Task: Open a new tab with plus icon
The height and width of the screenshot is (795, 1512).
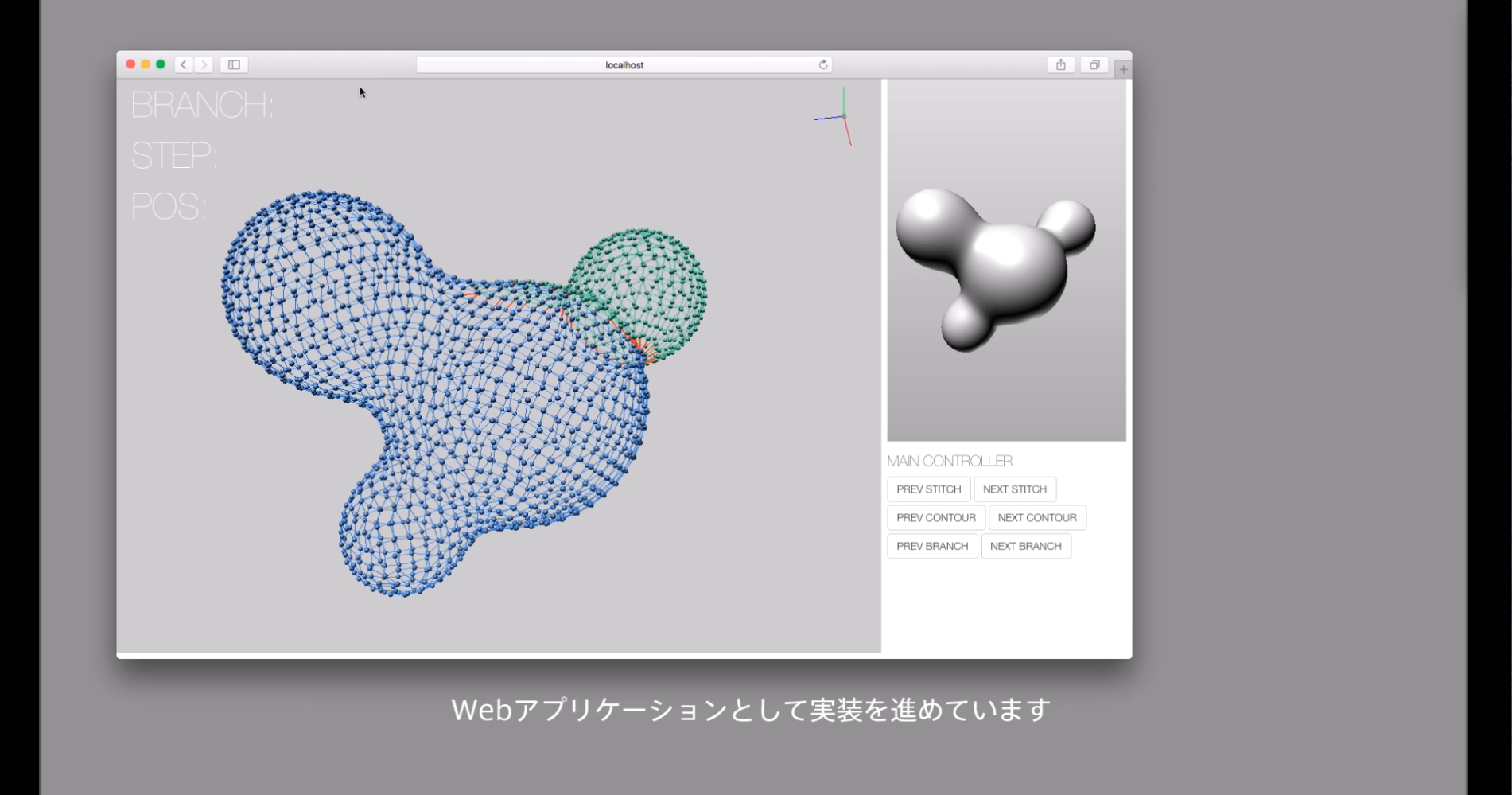Action: tap(1123, 69)
